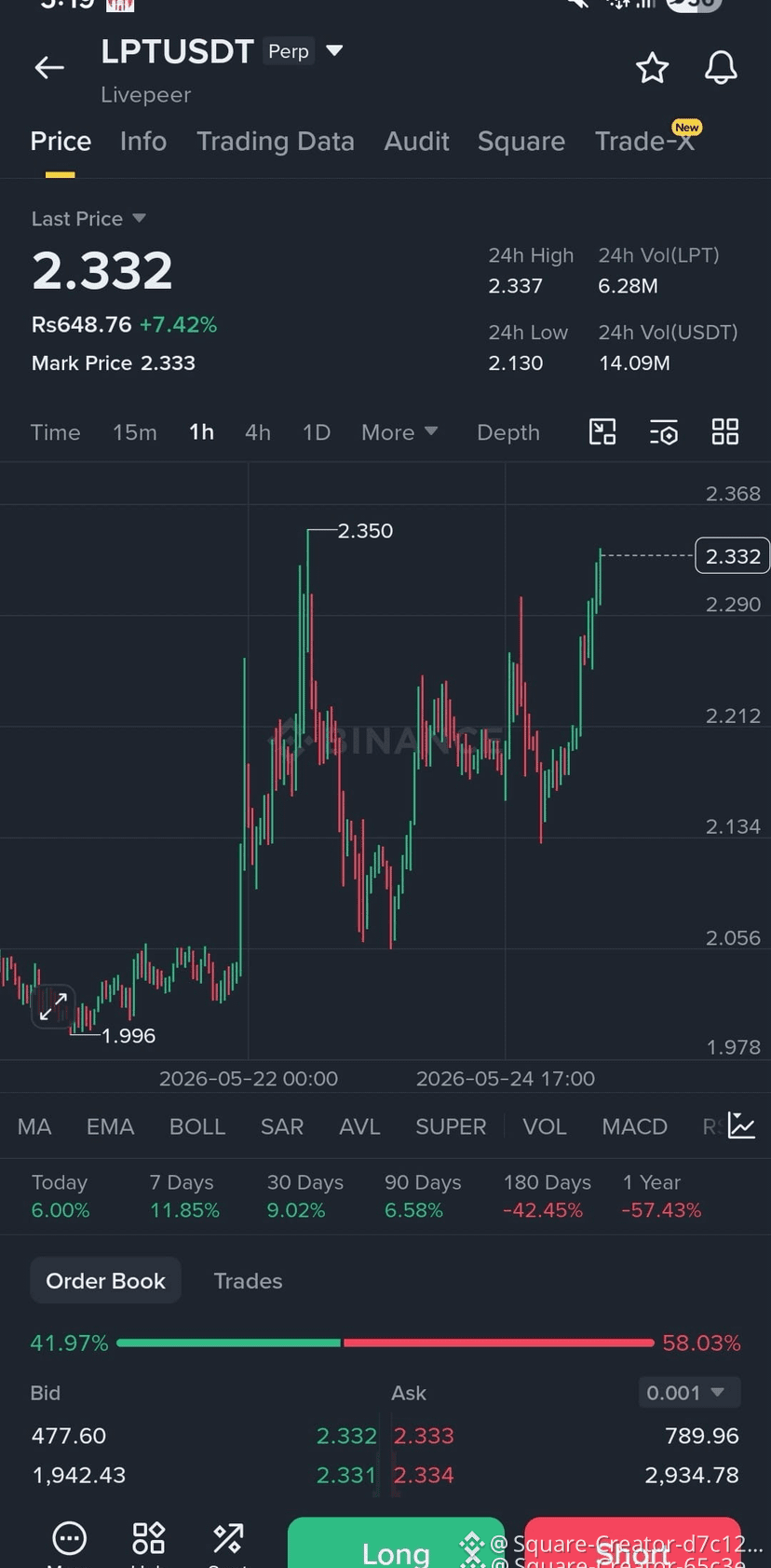Select 1h chart interval

202,432
